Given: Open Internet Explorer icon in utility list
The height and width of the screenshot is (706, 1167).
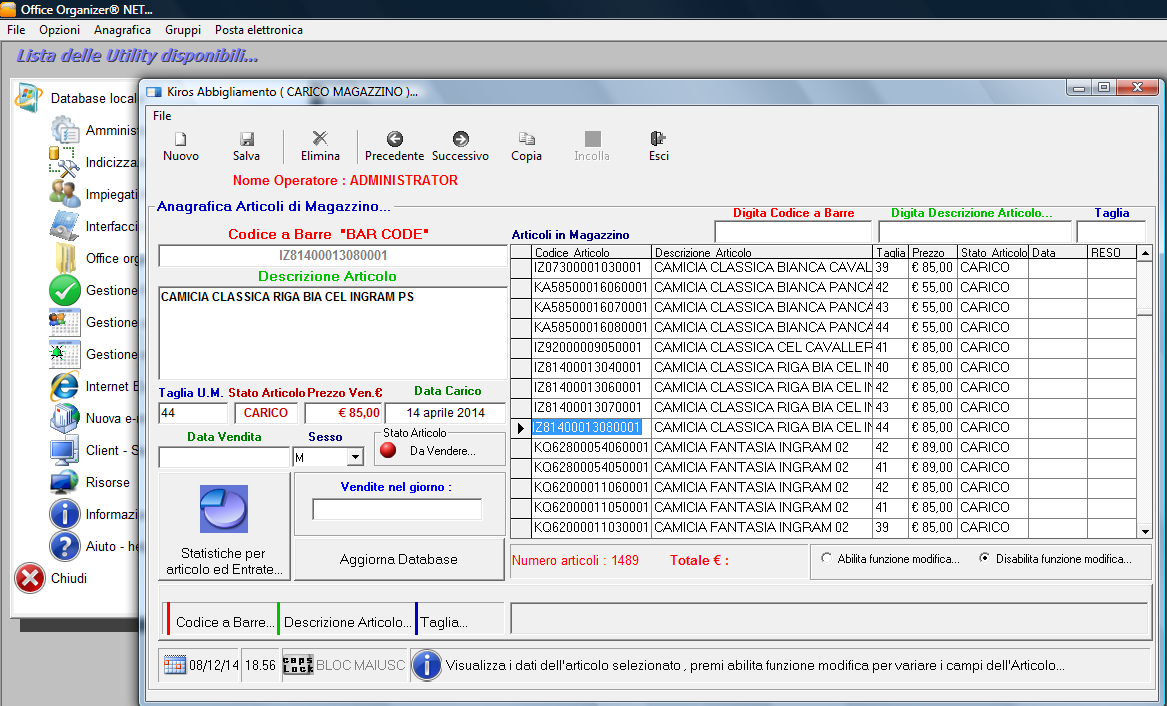Looking at the screenshot, I should (65, 386).
